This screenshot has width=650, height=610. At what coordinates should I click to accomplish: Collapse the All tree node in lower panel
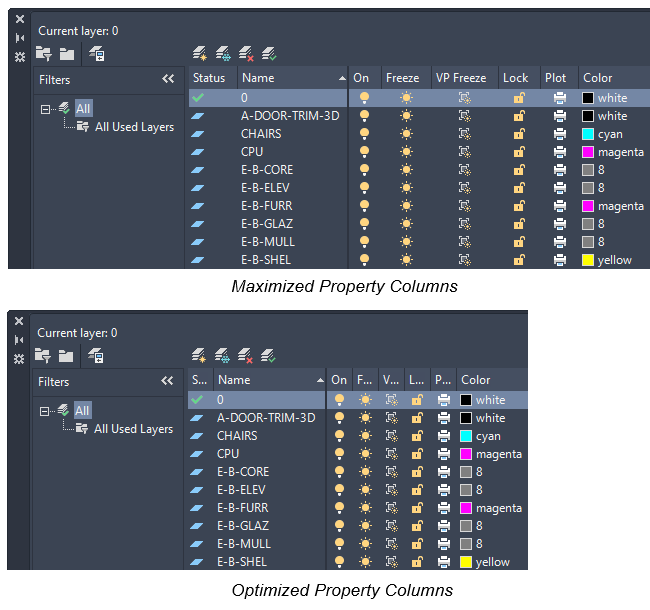tap(44, 411)
